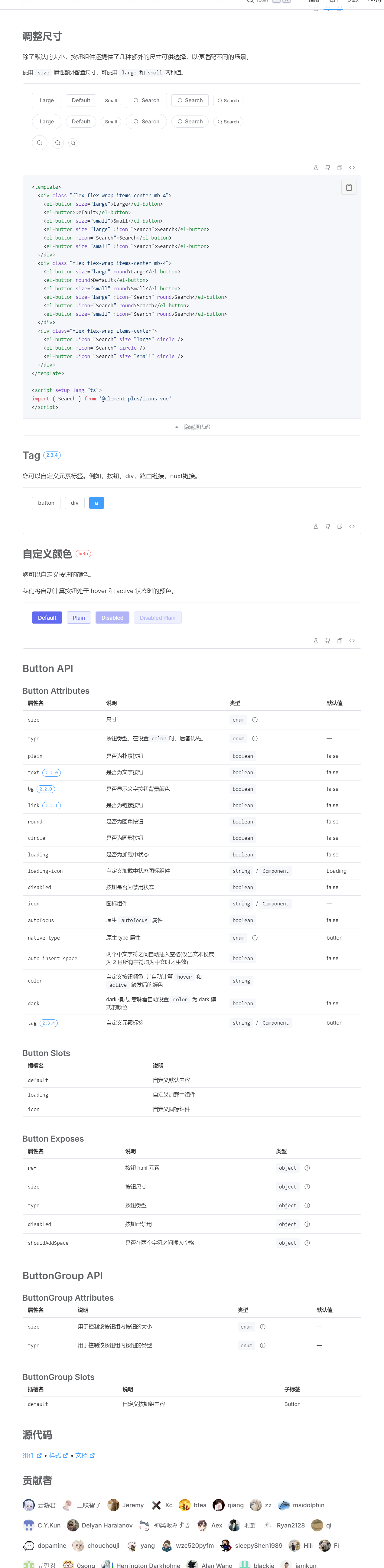Copy code of custom color demo
384x1568 pixels.
click(x=340, y=640)
